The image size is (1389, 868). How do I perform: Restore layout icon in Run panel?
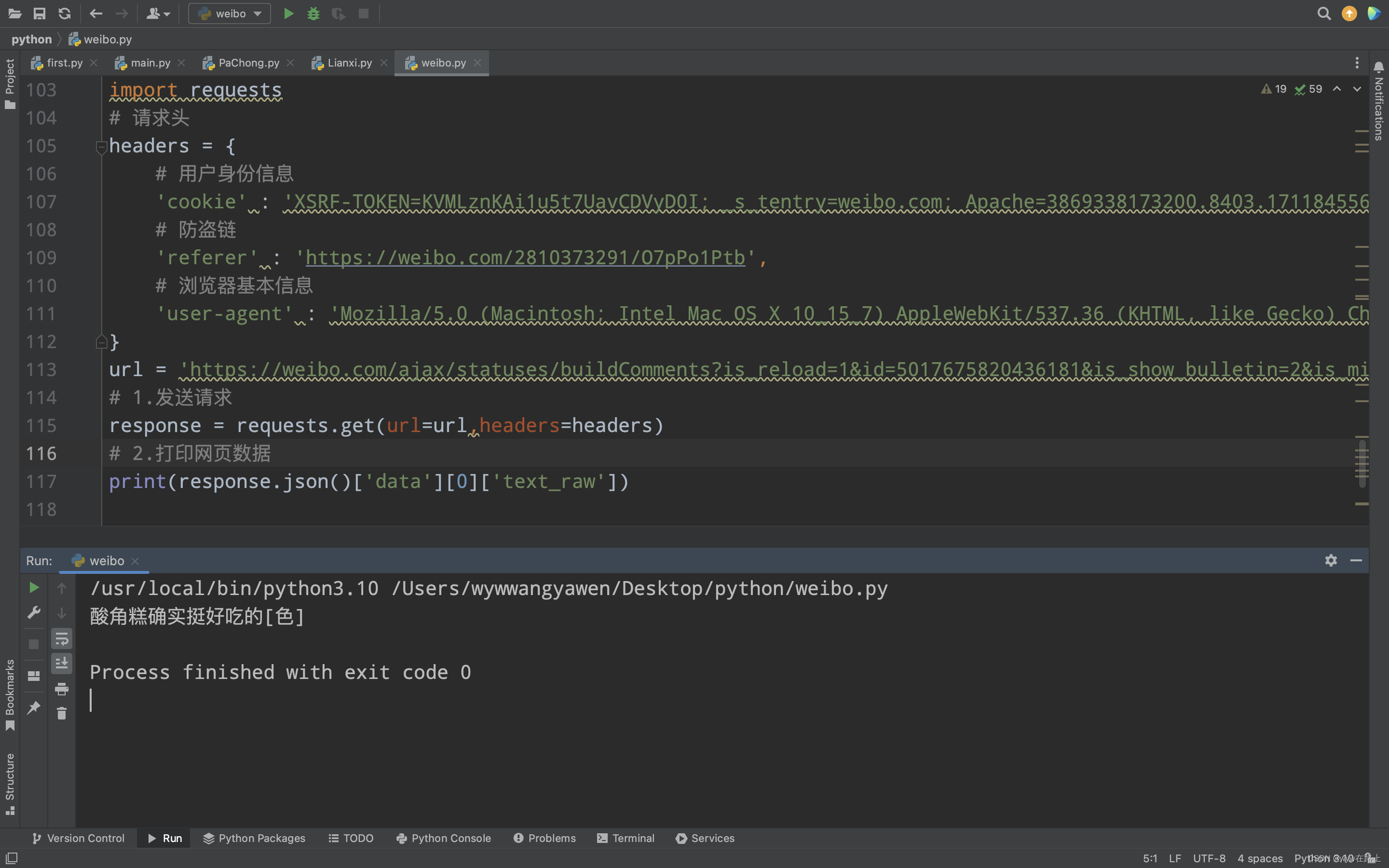[34, 676]
